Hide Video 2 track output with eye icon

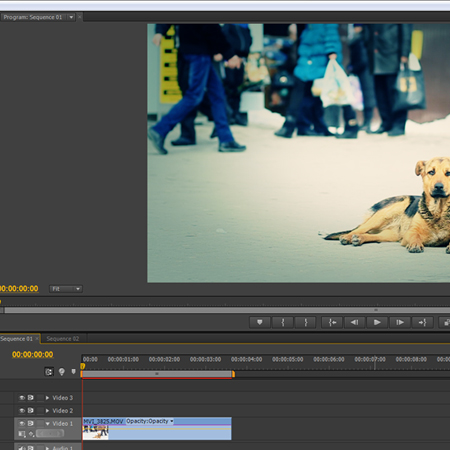tap(22, 410)
